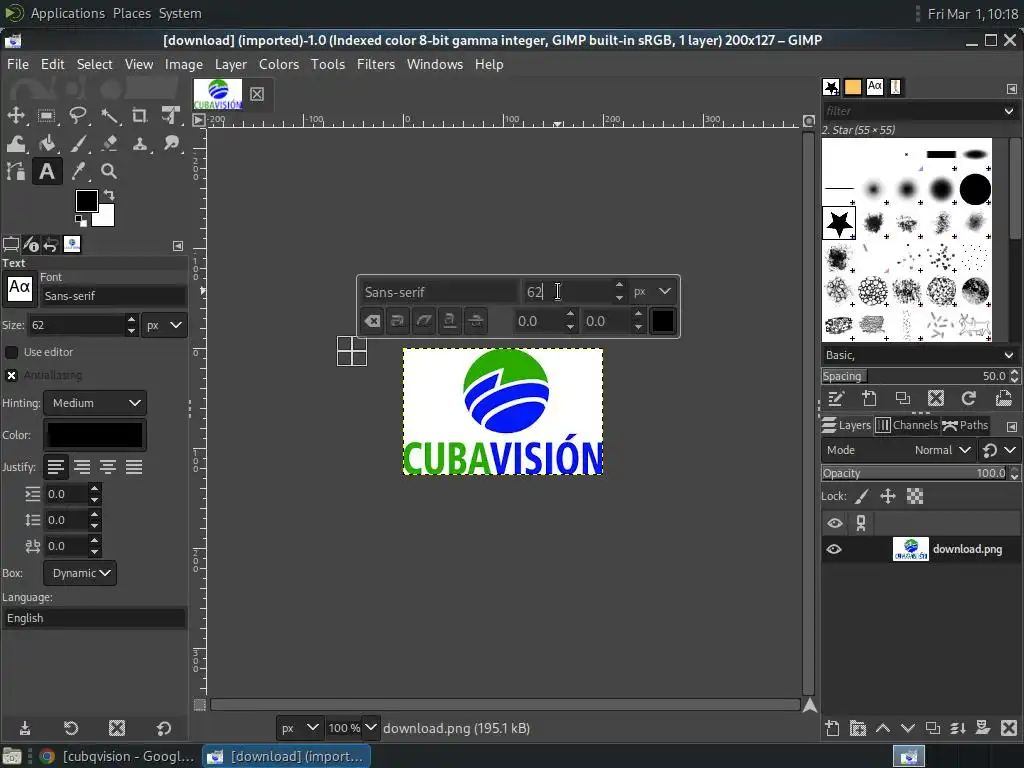
Task: Select the Clone stamp tool
Action: [x=140, y=144]
